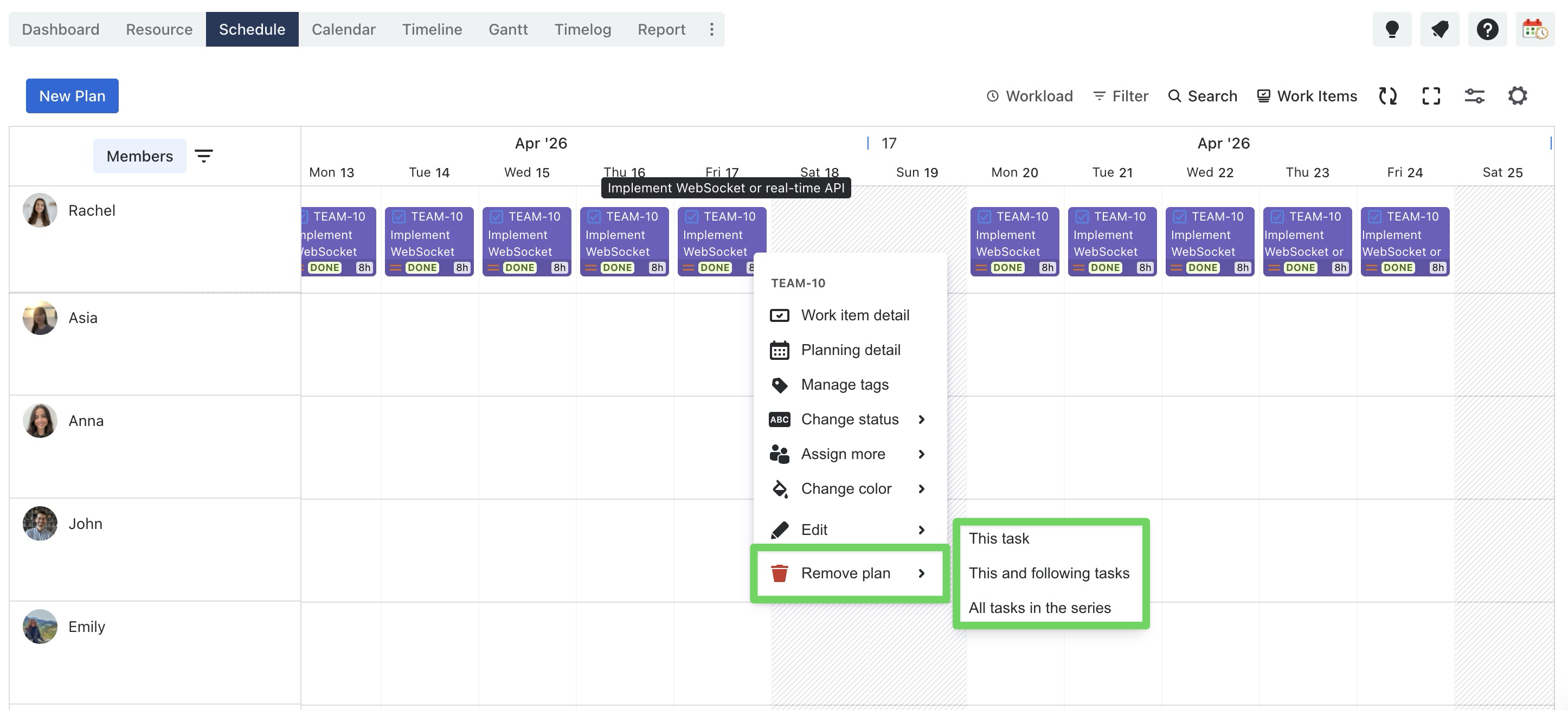Open the Workload view button
Viewport: 1568px width, 710px height.
point(1029,95)
